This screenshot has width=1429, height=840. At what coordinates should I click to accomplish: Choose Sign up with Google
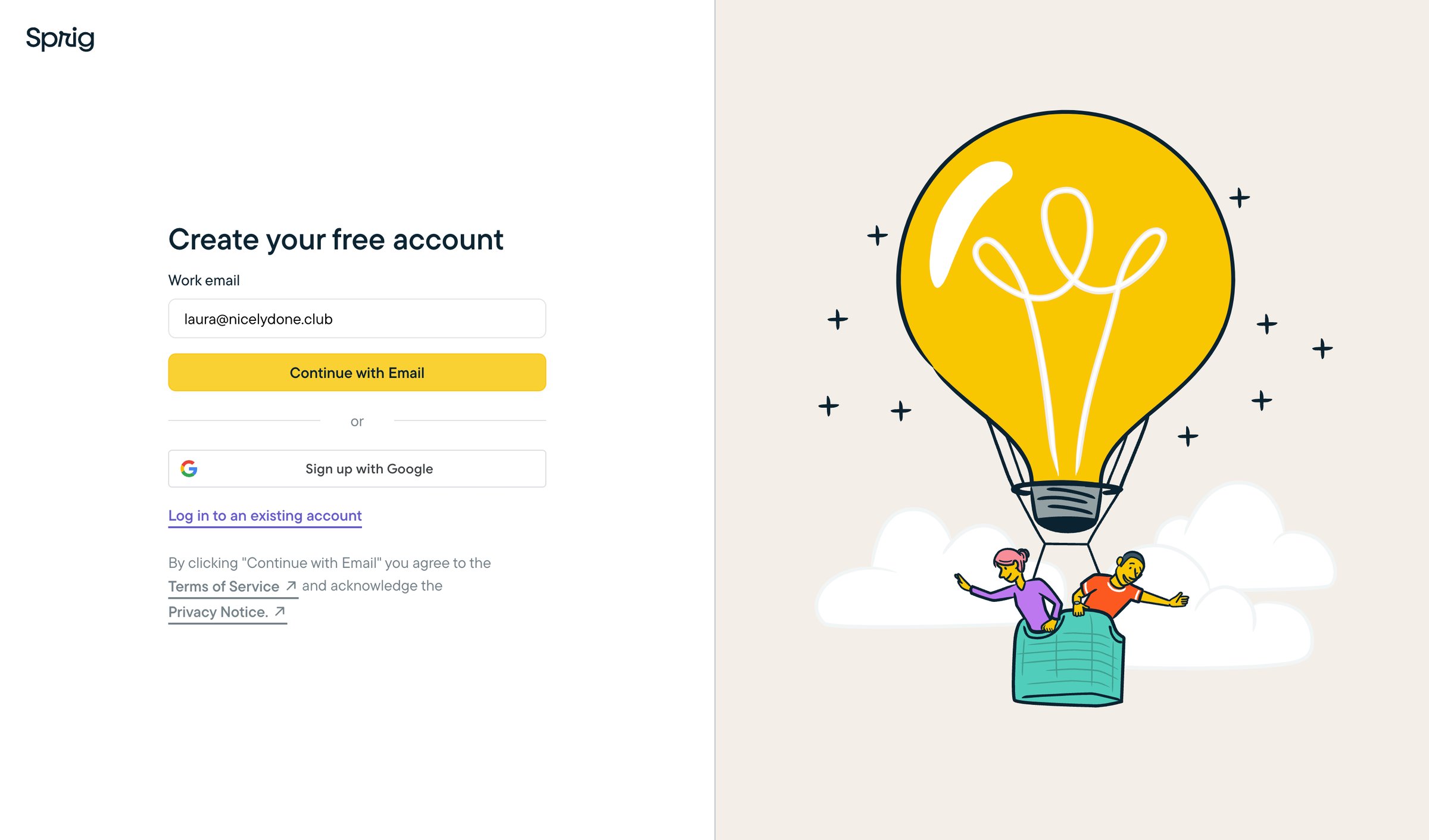[357, 469]
